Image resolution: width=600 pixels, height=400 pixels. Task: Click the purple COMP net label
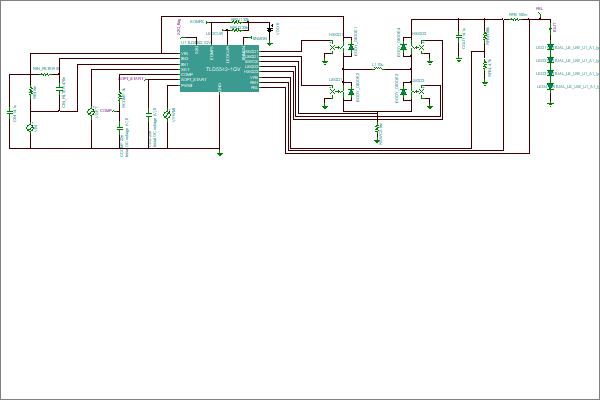pos(106,111)
